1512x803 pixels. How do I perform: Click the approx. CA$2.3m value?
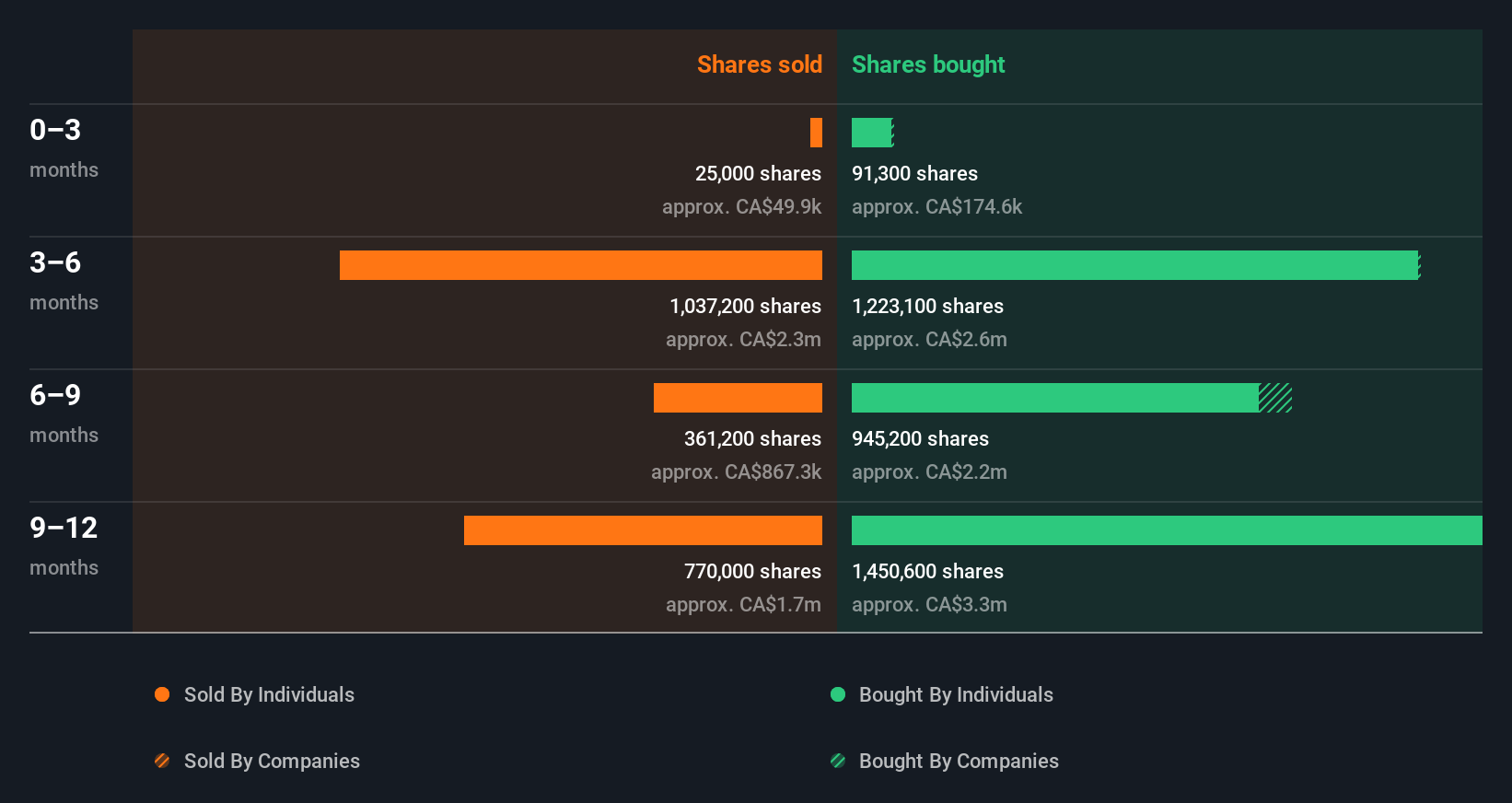[x=743, y=339]
